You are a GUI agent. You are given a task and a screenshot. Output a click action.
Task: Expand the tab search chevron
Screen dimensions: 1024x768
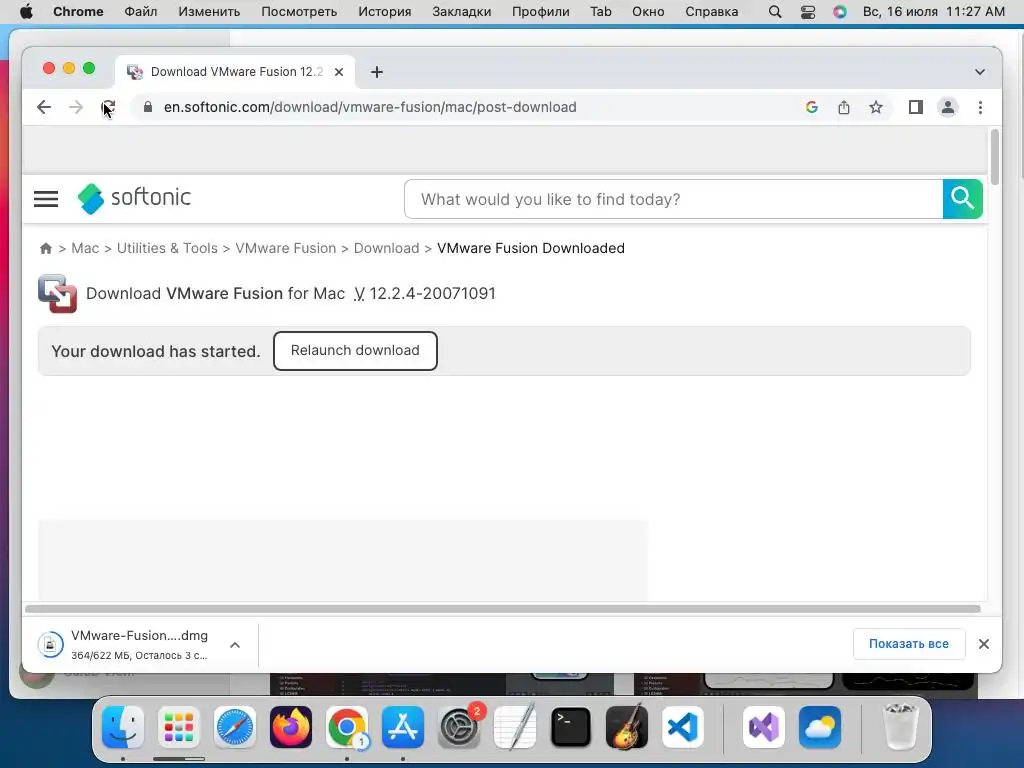click(x=980, y=72)
